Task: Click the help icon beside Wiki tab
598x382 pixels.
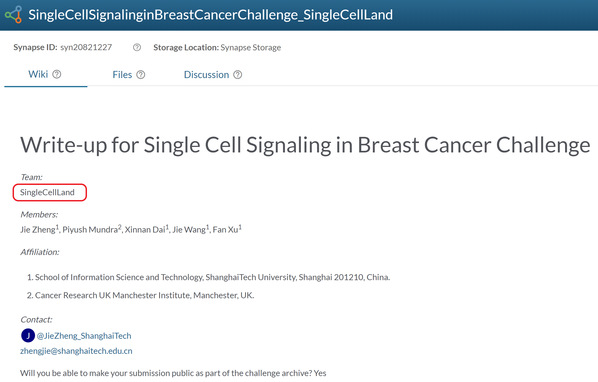Action: (57, 74)
